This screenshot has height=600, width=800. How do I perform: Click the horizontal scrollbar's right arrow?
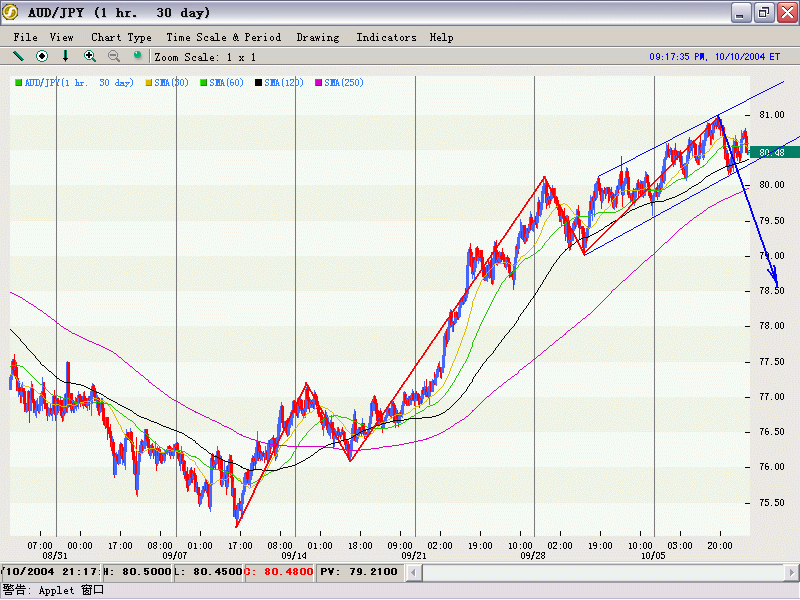click(x=792, y=572)
